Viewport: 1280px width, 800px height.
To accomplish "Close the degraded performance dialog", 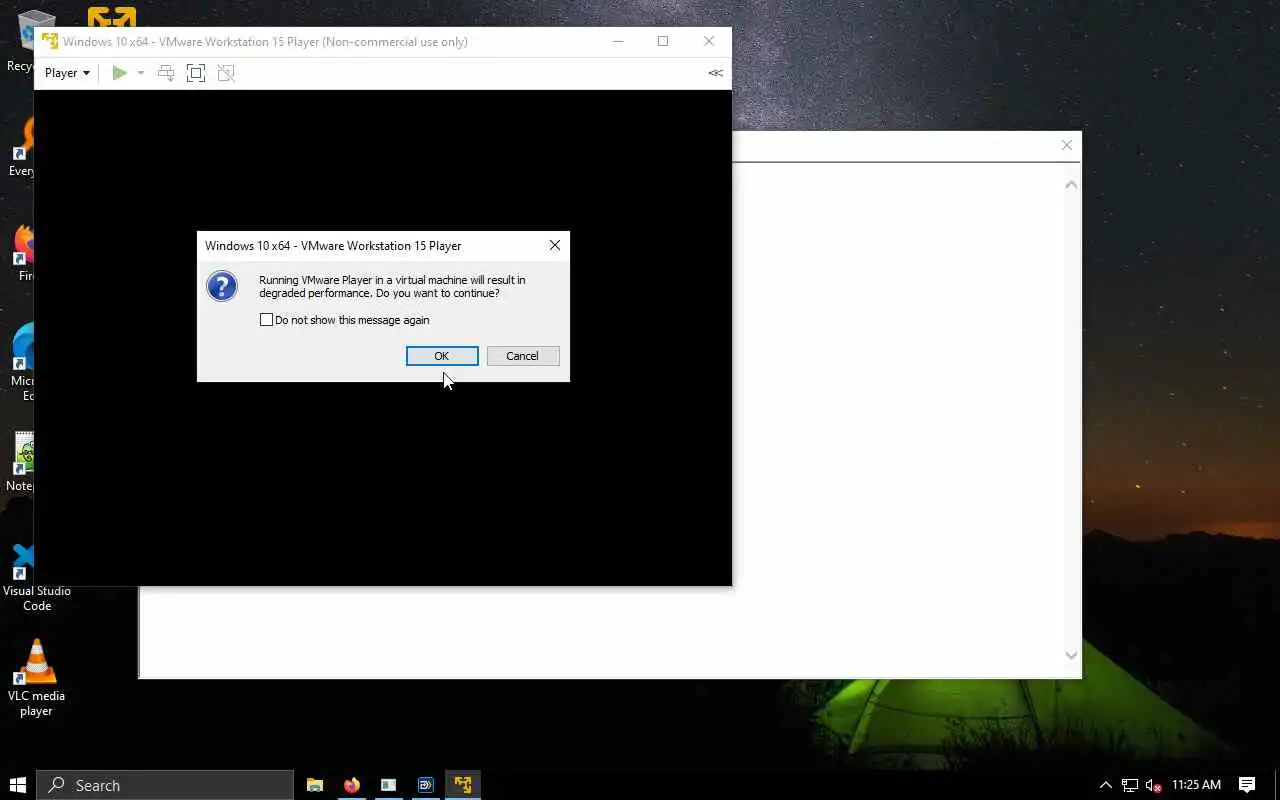I will coord(555,245).
